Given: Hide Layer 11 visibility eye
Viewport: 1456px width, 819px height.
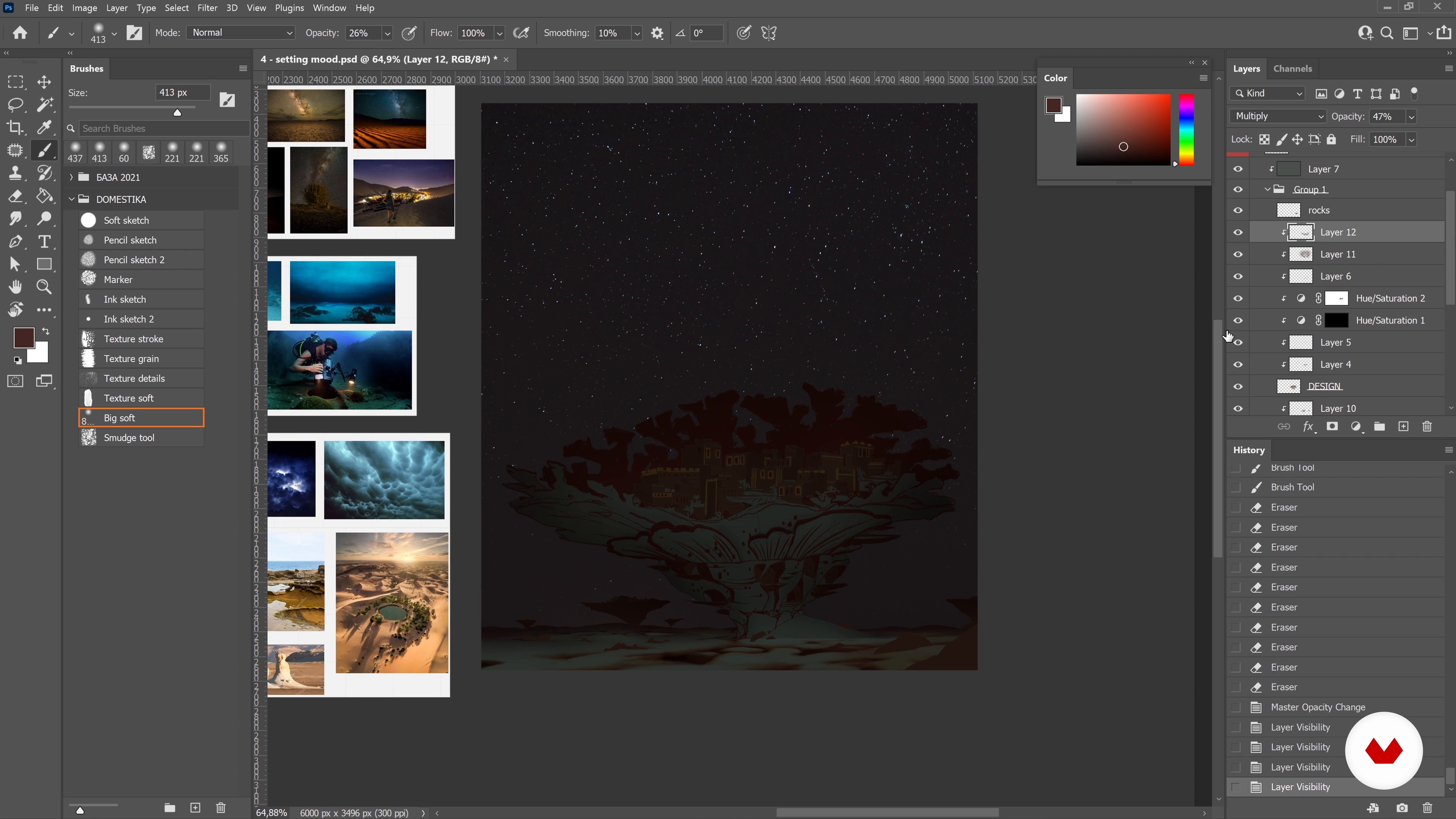Looking at the screenshot, I should [1238, 254].
